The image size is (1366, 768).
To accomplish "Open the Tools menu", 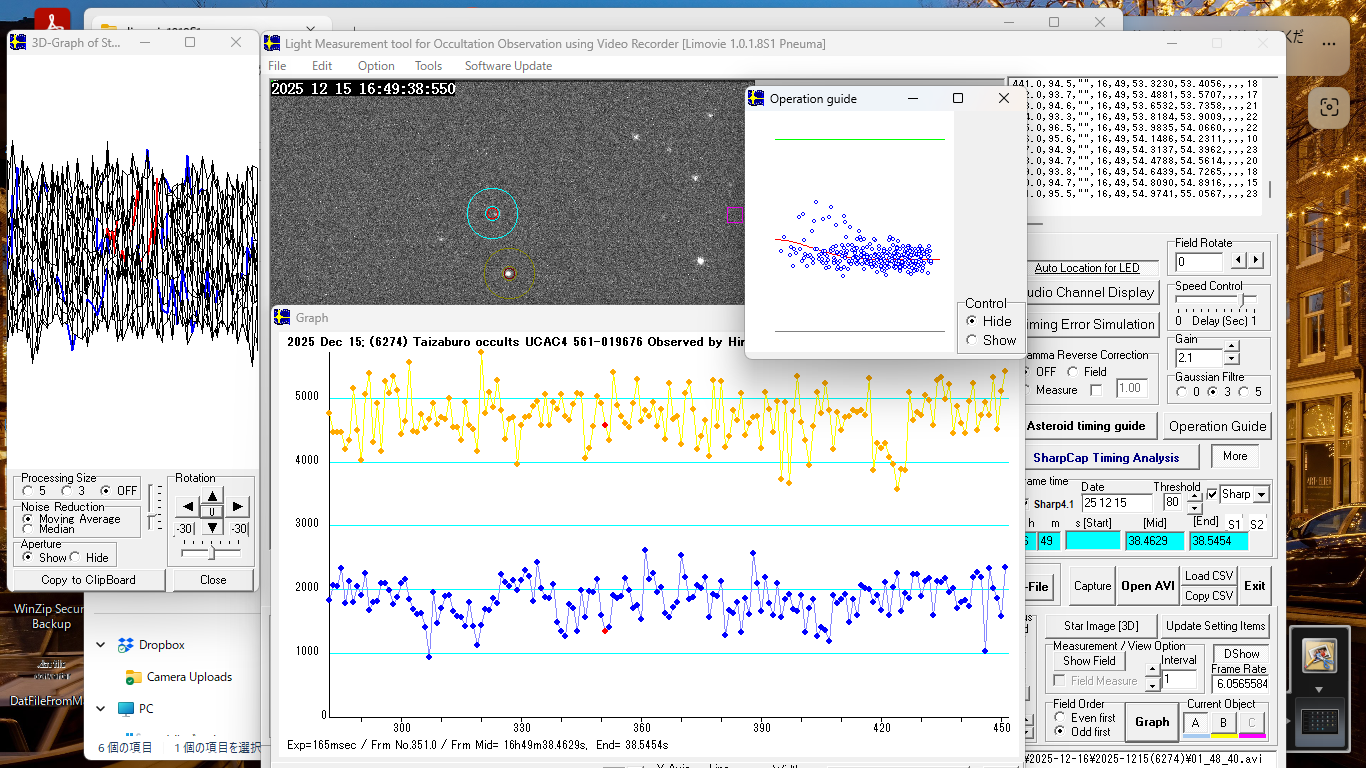I will pyautogui.click(x=428, y=66).
